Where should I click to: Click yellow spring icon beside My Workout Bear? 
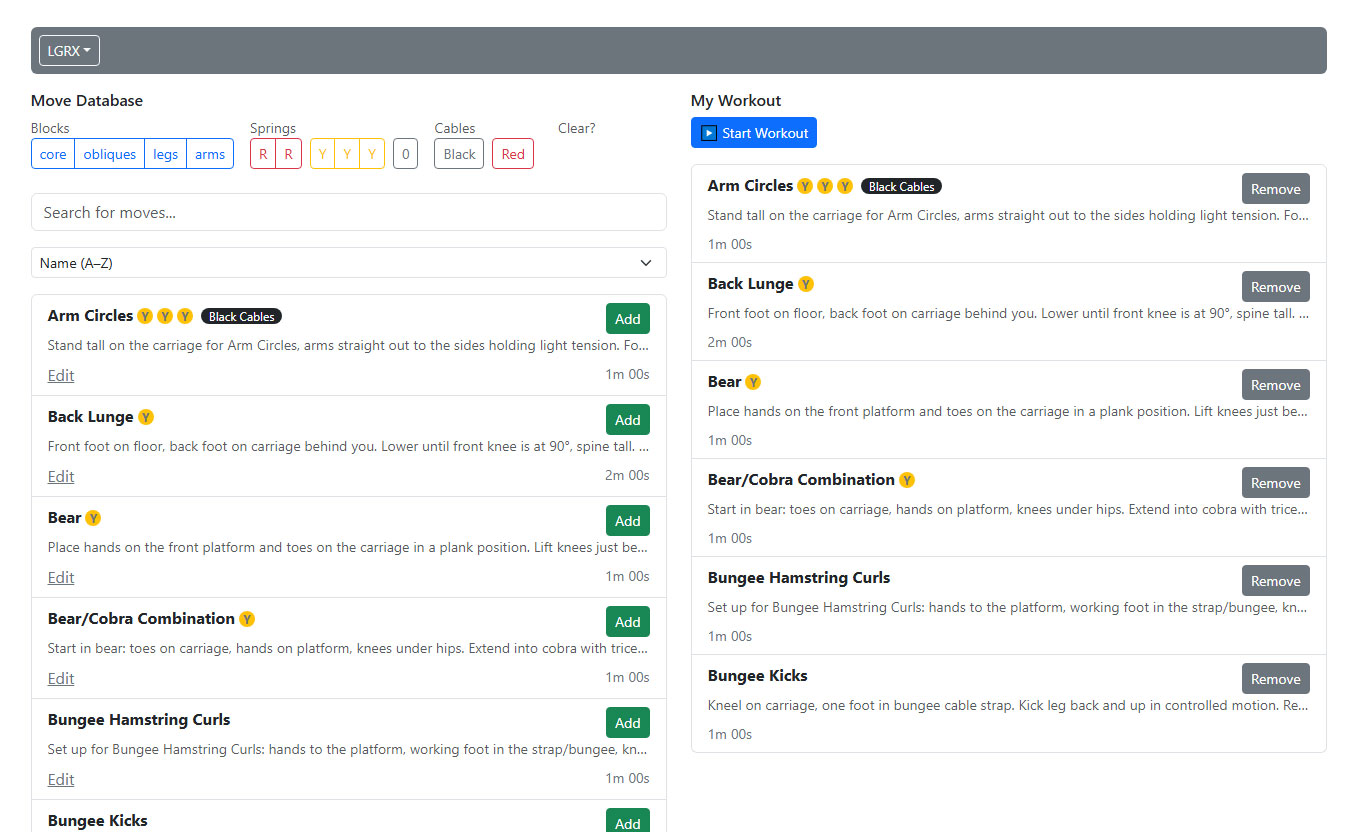tap(753, 382)
